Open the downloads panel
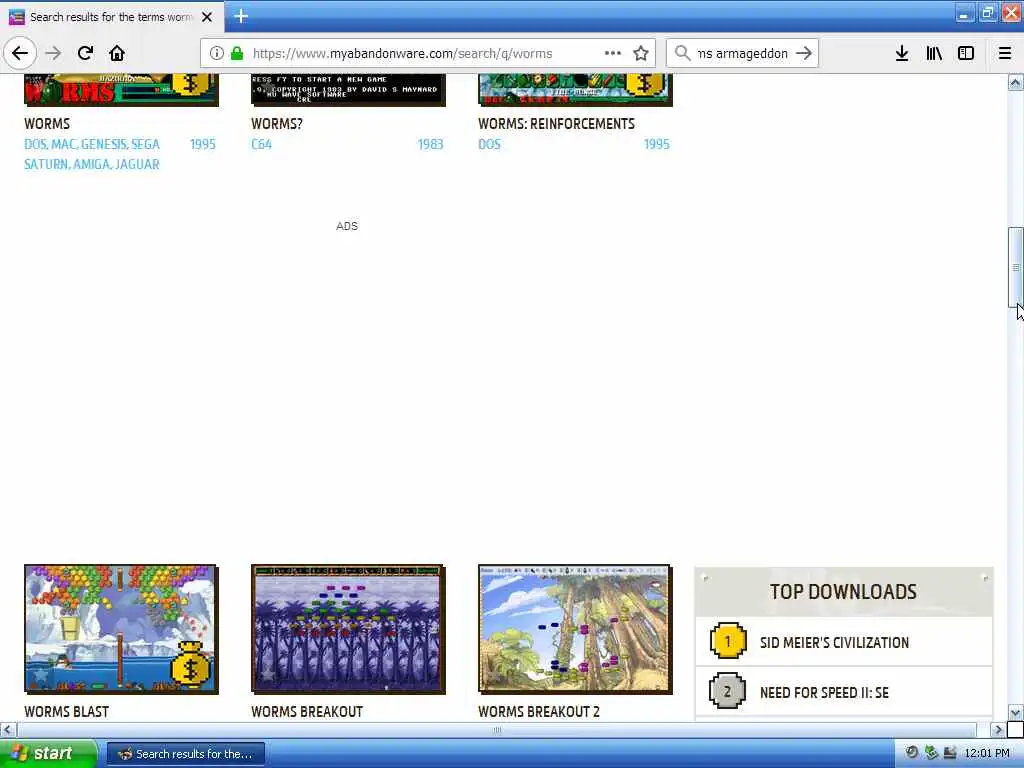This screenshot has width=1024, height=768. pos(902,53)
